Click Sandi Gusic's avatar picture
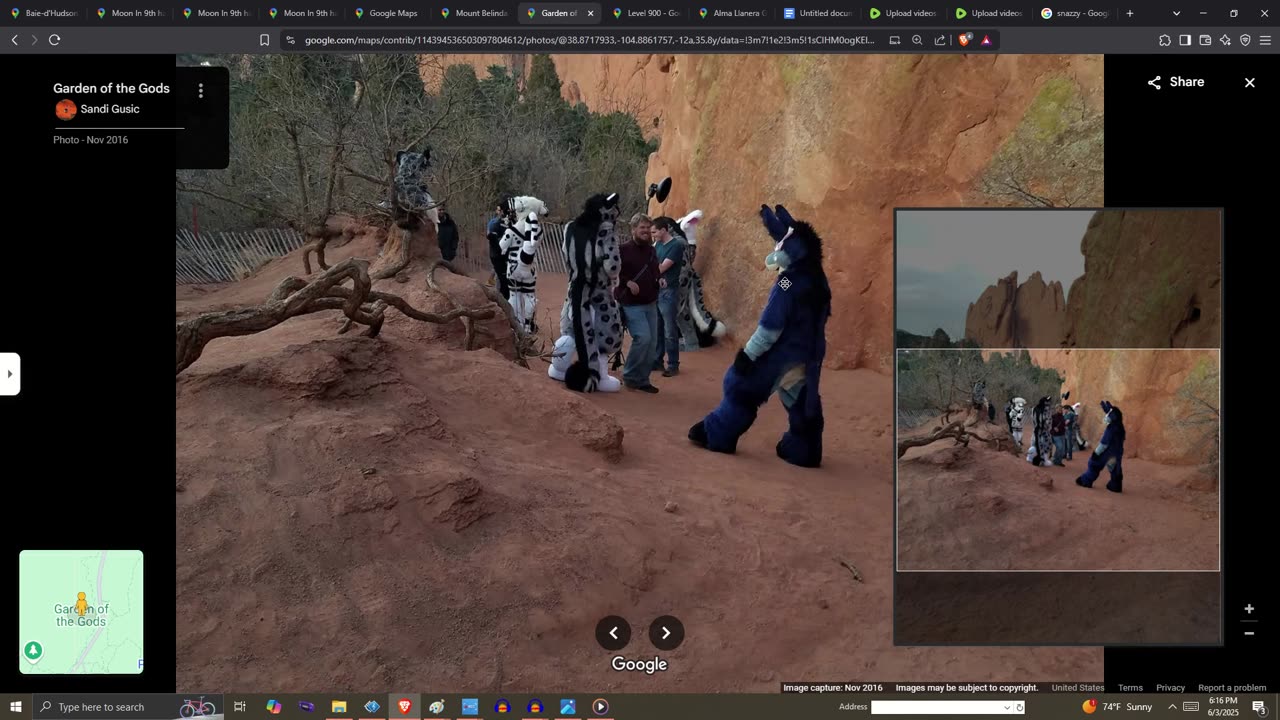 point(66,110)
